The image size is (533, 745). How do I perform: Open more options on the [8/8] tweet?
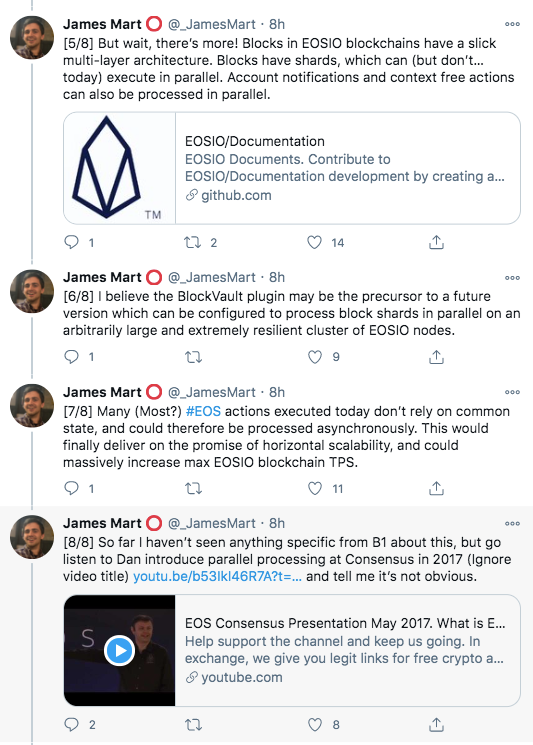(512, 524)
